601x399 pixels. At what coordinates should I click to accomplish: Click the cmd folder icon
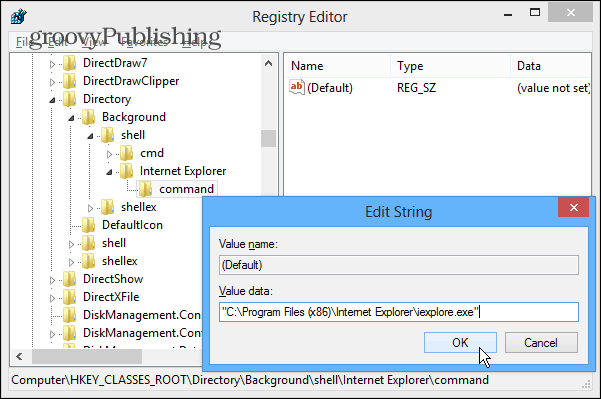126,153
